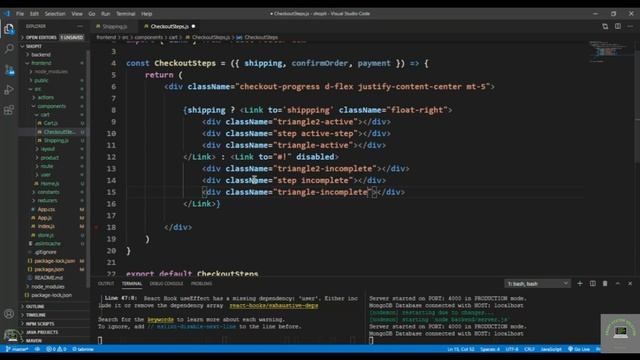Open the Edit menu
Image resolution: width=640 pixels, height=360 pixels.
click(34, 13)
